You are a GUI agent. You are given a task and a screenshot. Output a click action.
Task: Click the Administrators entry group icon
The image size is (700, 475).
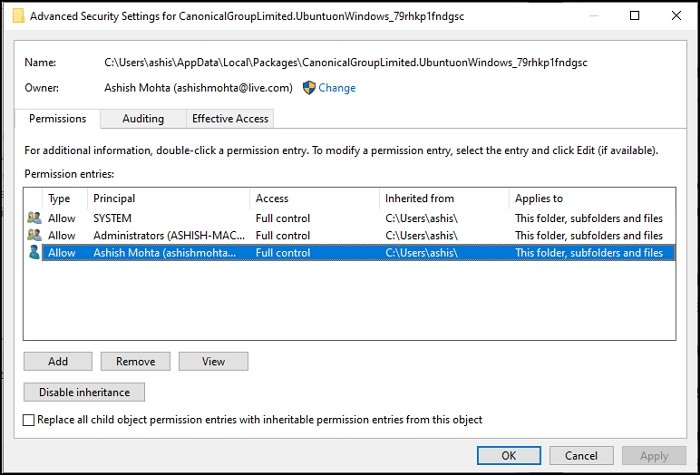point(34,235)
